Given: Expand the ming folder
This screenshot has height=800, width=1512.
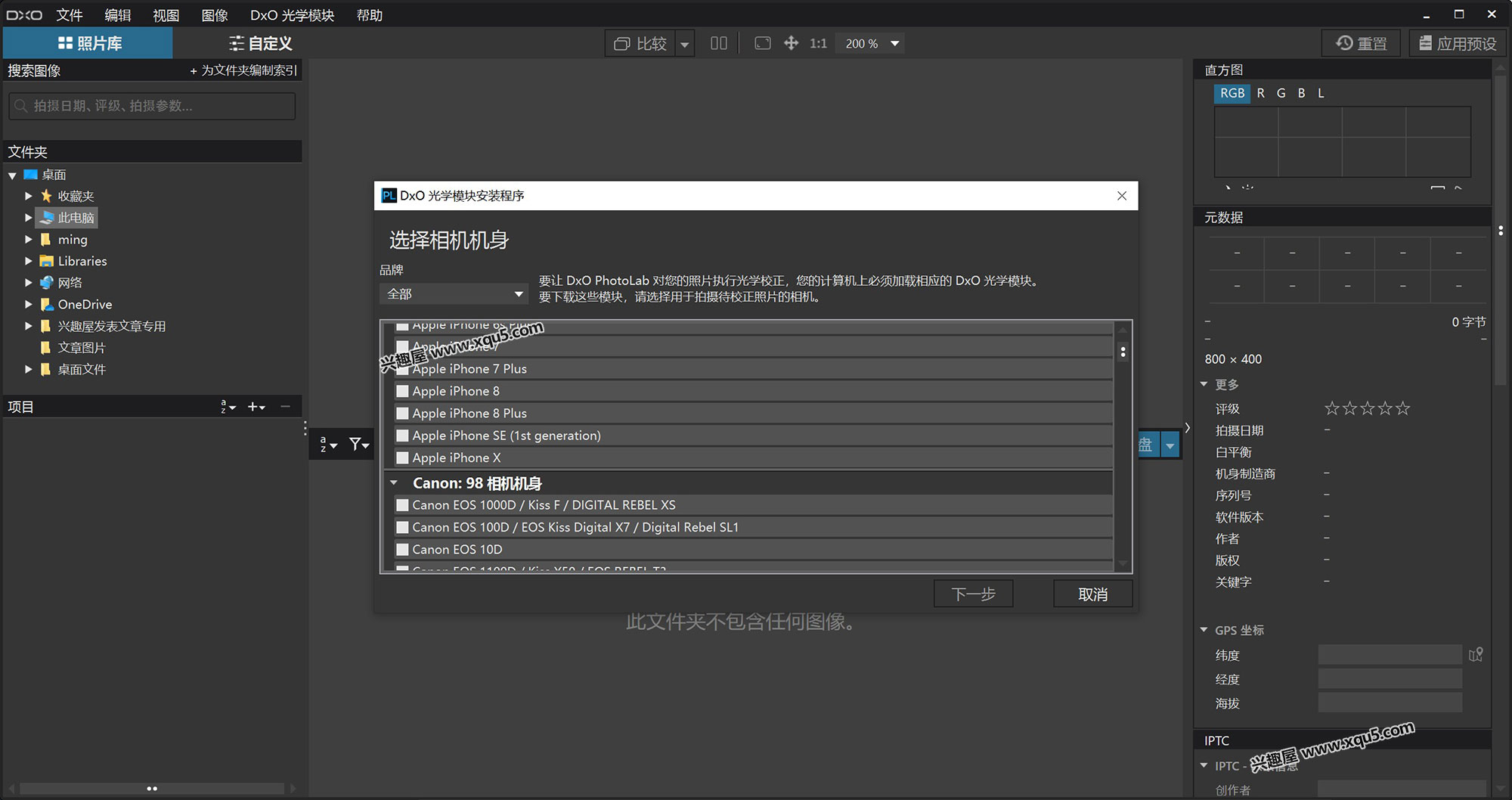Looking at the screenshot, I should click(x=28, y=239).
